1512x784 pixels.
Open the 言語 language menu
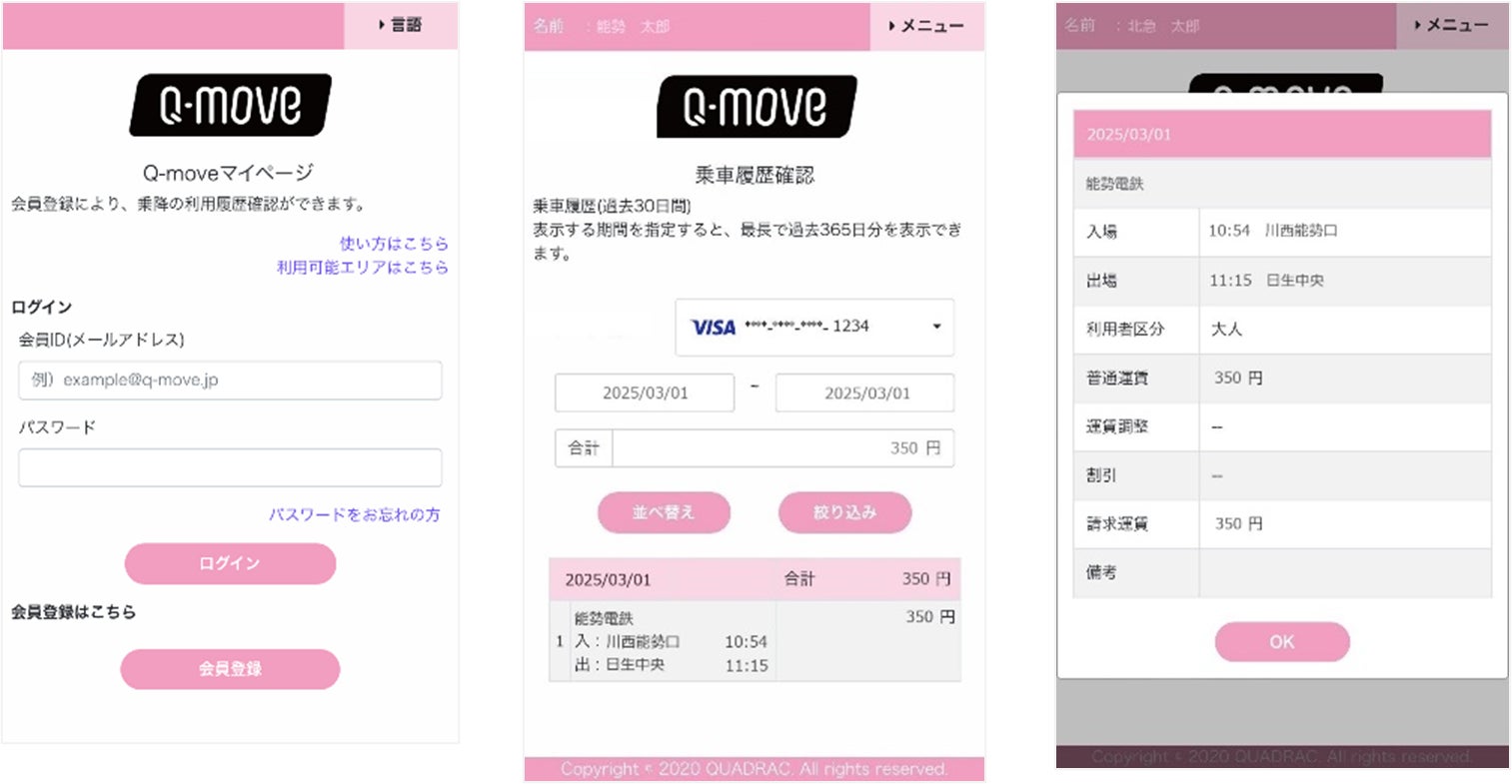(401, 25)
